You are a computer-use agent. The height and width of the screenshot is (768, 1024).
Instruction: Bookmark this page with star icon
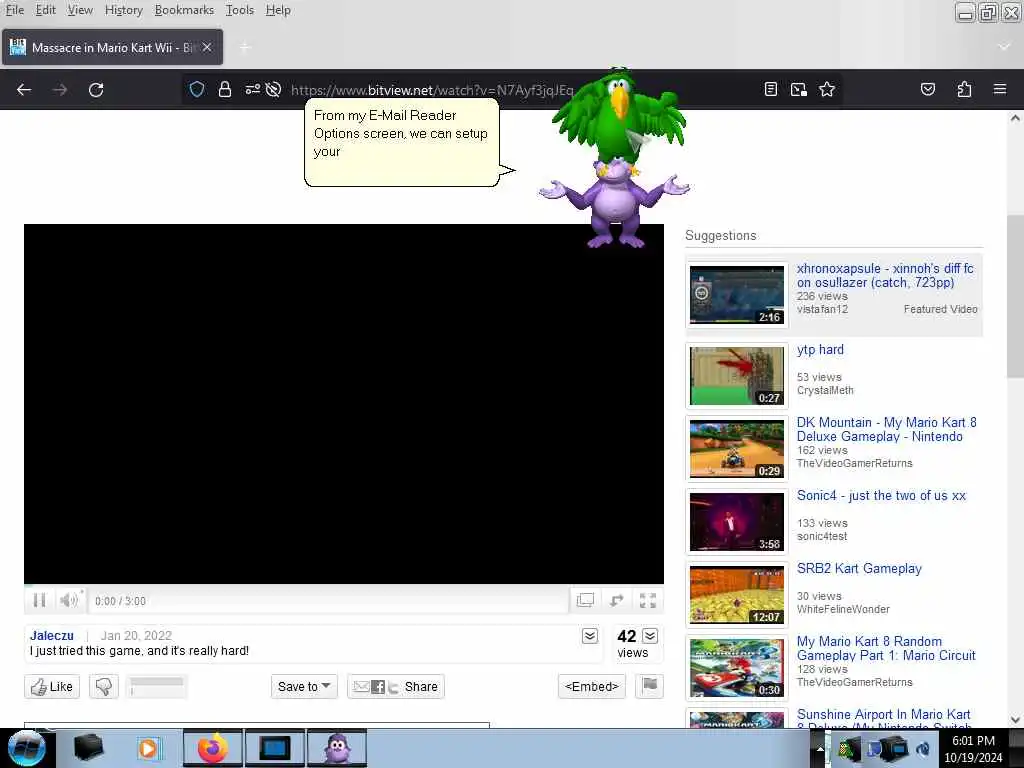pos(827,89)
